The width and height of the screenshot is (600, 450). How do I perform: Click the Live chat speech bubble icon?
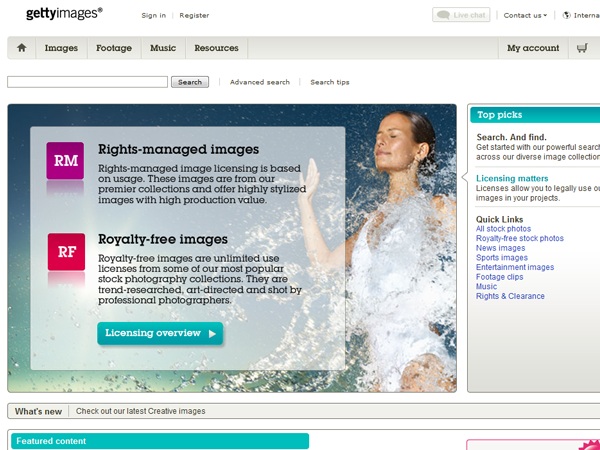[x=443, y=15]
